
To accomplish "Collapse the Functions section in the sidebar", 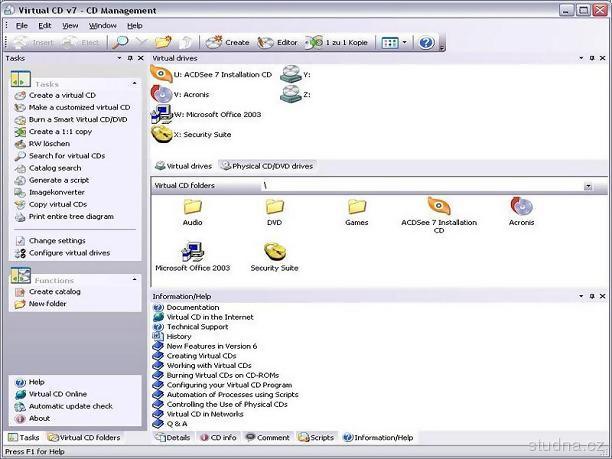I will [133, 280].
